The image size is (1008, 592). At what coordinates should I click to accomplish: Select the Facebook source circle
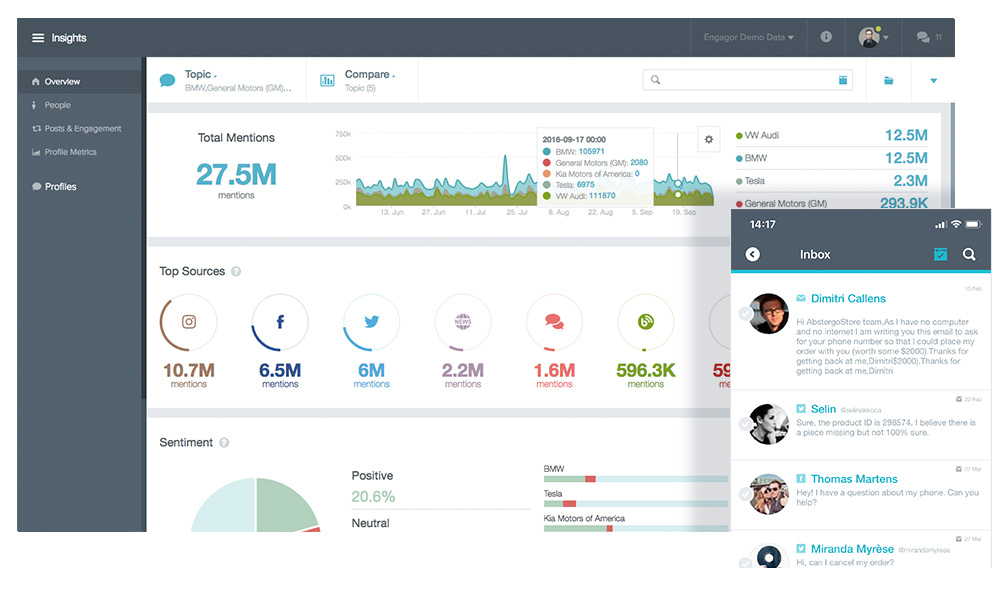(280, 322)
